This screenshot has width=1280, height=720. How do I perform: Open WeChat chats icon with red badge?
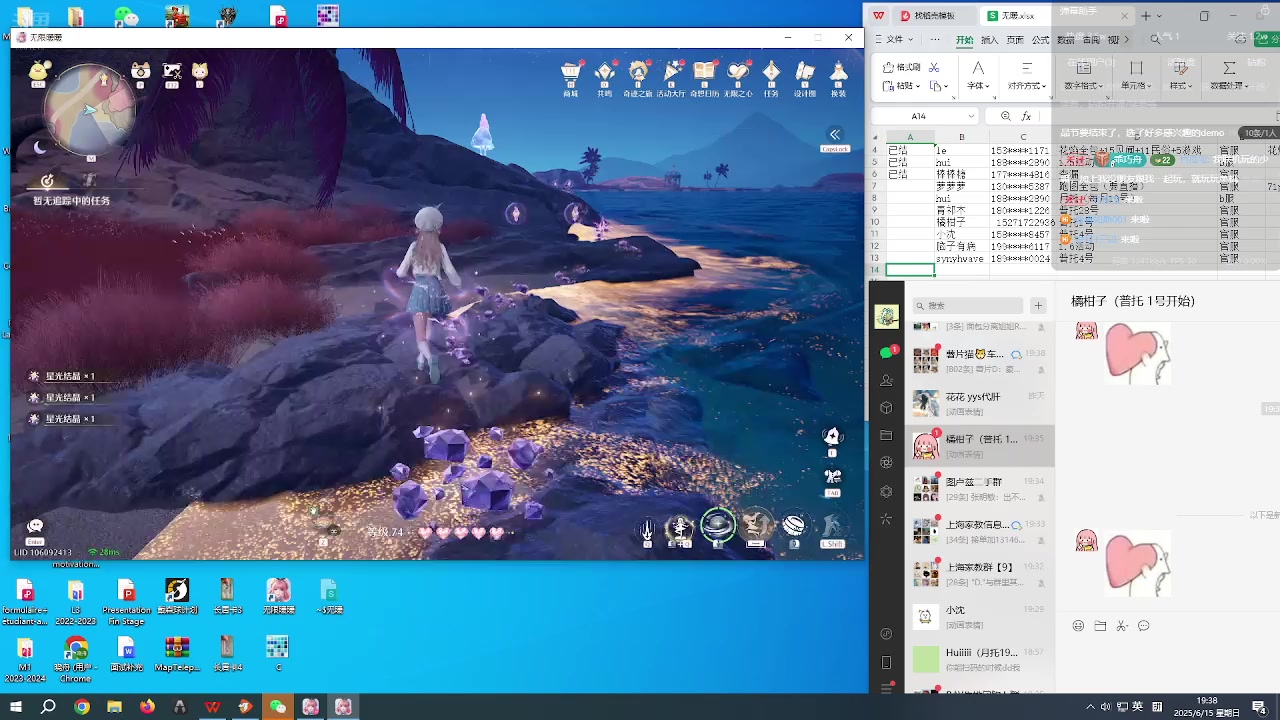click(x=886, y=353)
